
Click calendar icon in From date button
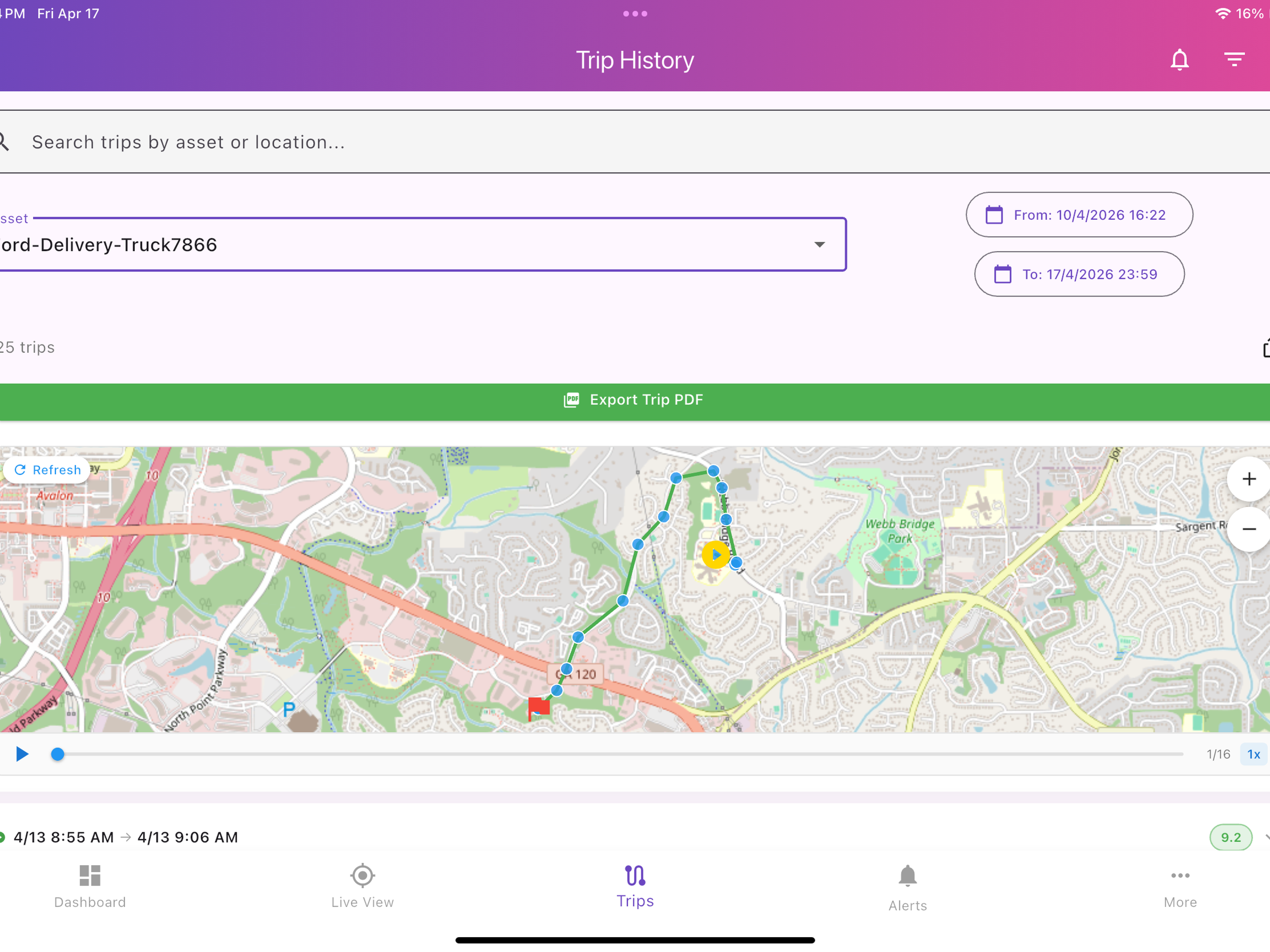(994, 215)
